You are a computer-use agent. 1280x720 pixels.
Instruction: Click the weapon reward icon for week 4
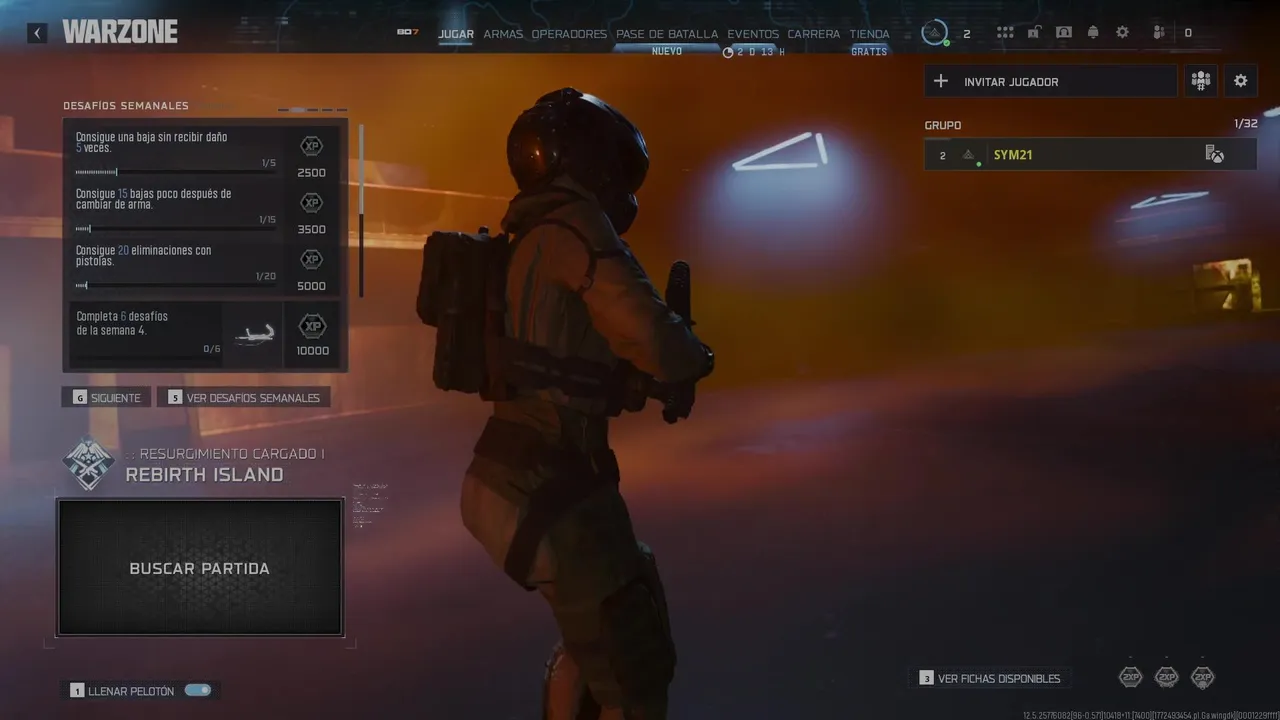coord(254,336)
